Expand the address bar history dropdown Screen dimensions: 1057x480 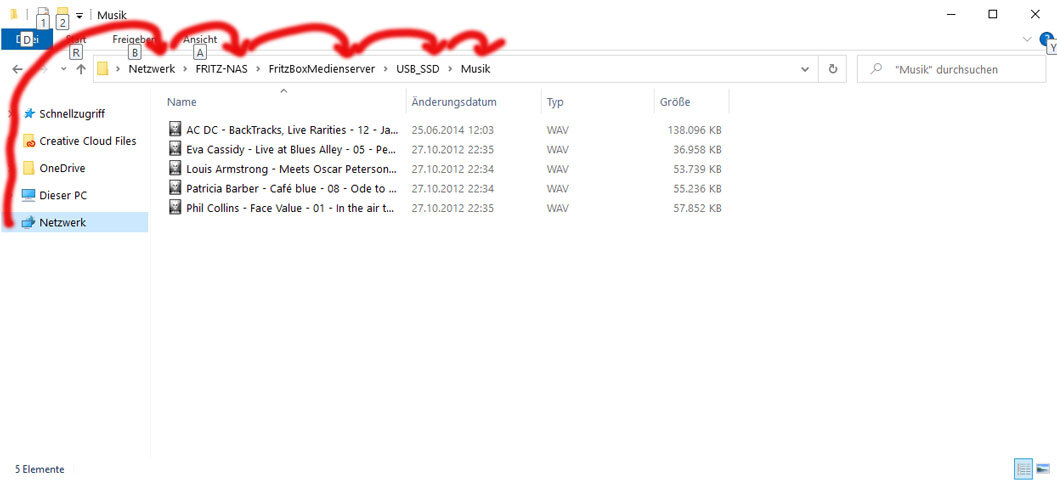tap(805, 69)
